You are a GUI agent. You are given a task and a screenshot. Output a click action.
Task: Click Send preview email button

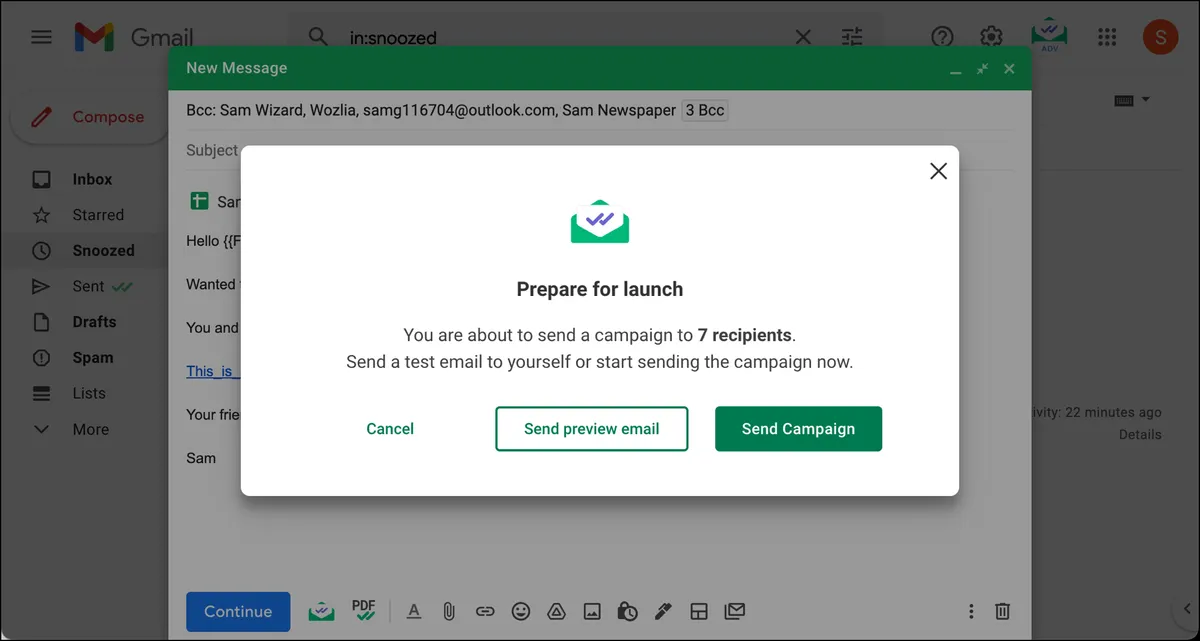(x=592, y=429)
